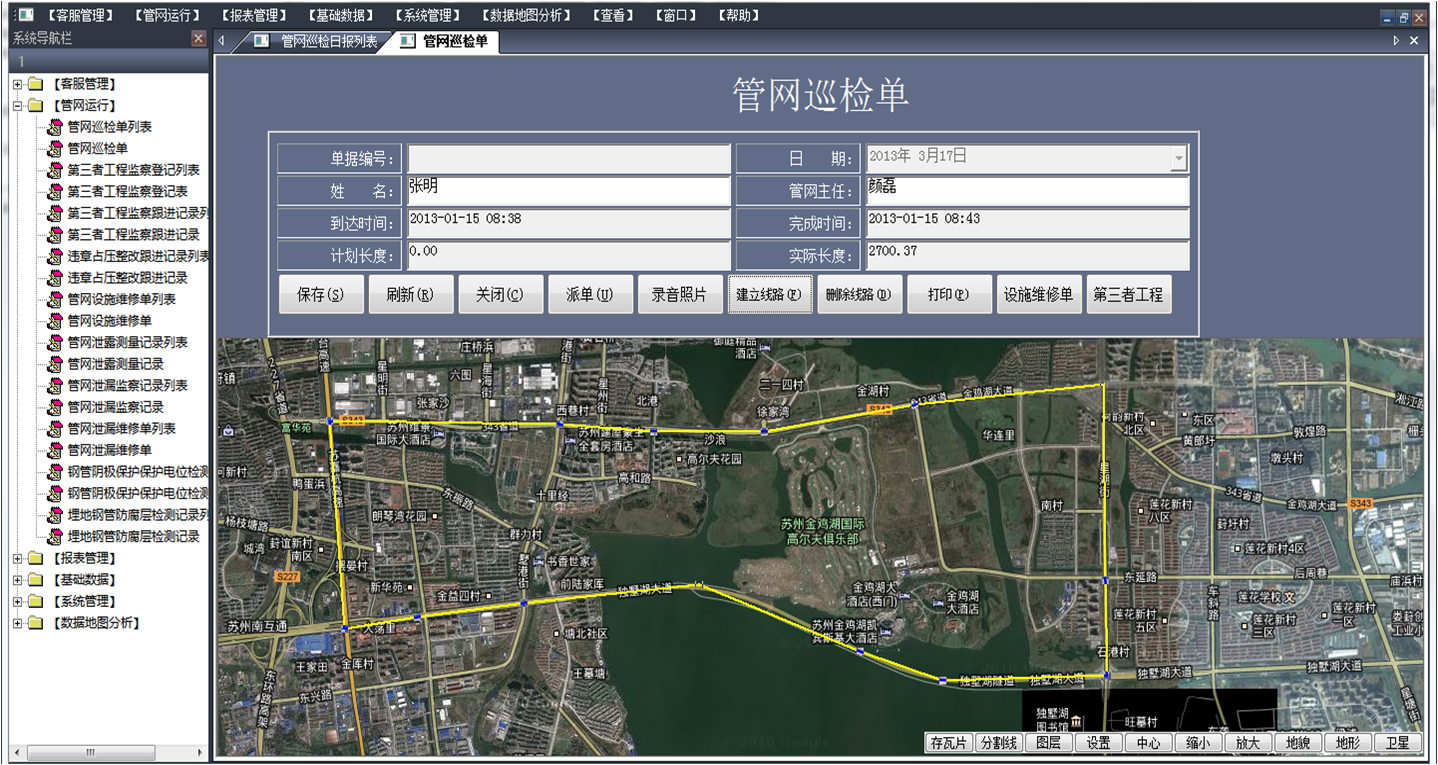The image size is (1438, 765).
Task: Open 管网巡检单列表 in navigation tree
Action: pos(109,127)
